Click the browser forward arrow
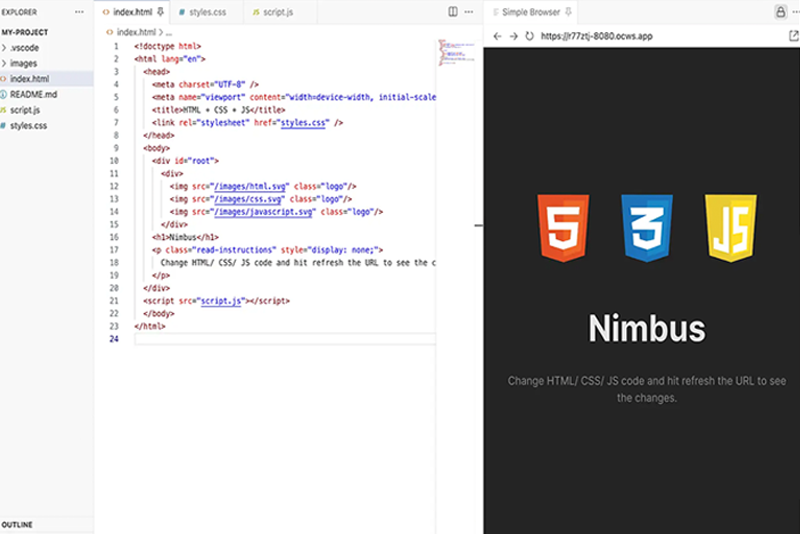This screenshot has width=800, height=534. coord(513,36)
